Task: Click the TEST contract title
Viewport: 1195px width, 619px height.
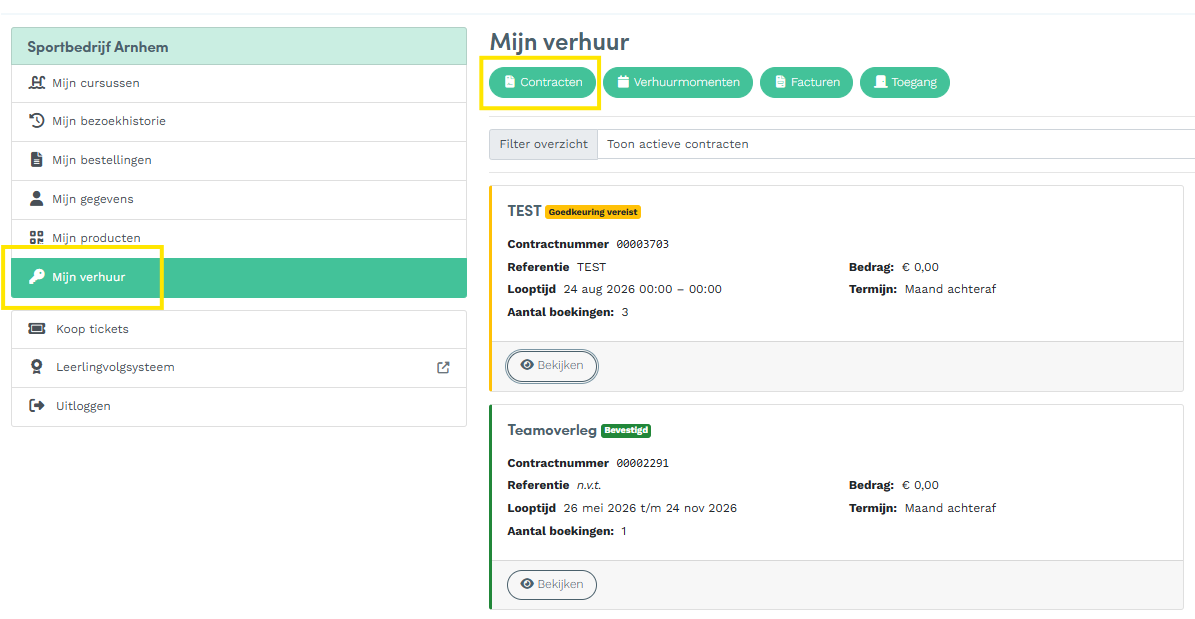Action: click(524, 211)
